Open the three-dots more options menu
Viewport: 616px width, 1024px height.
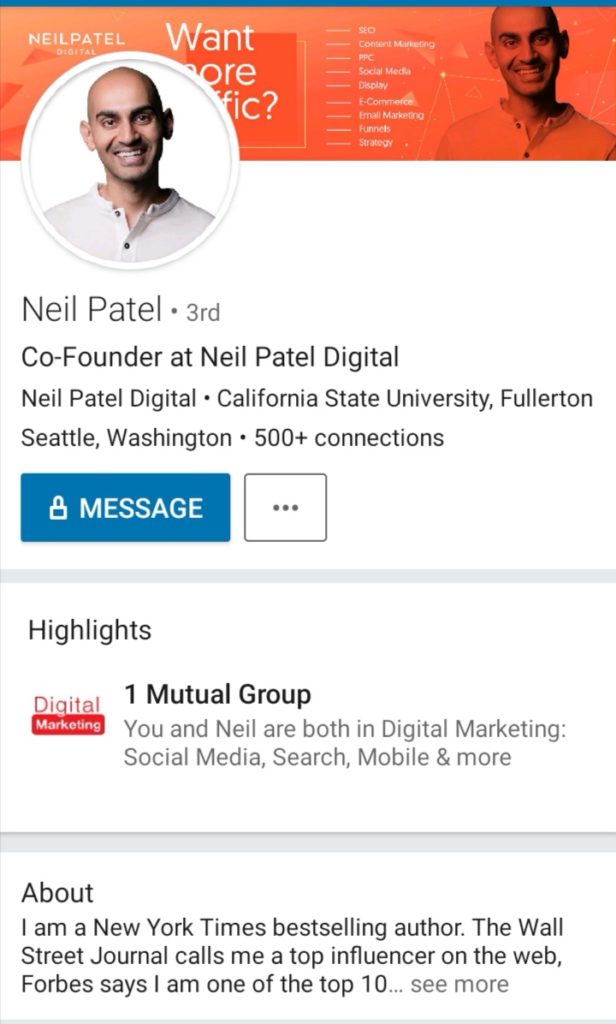285,507
